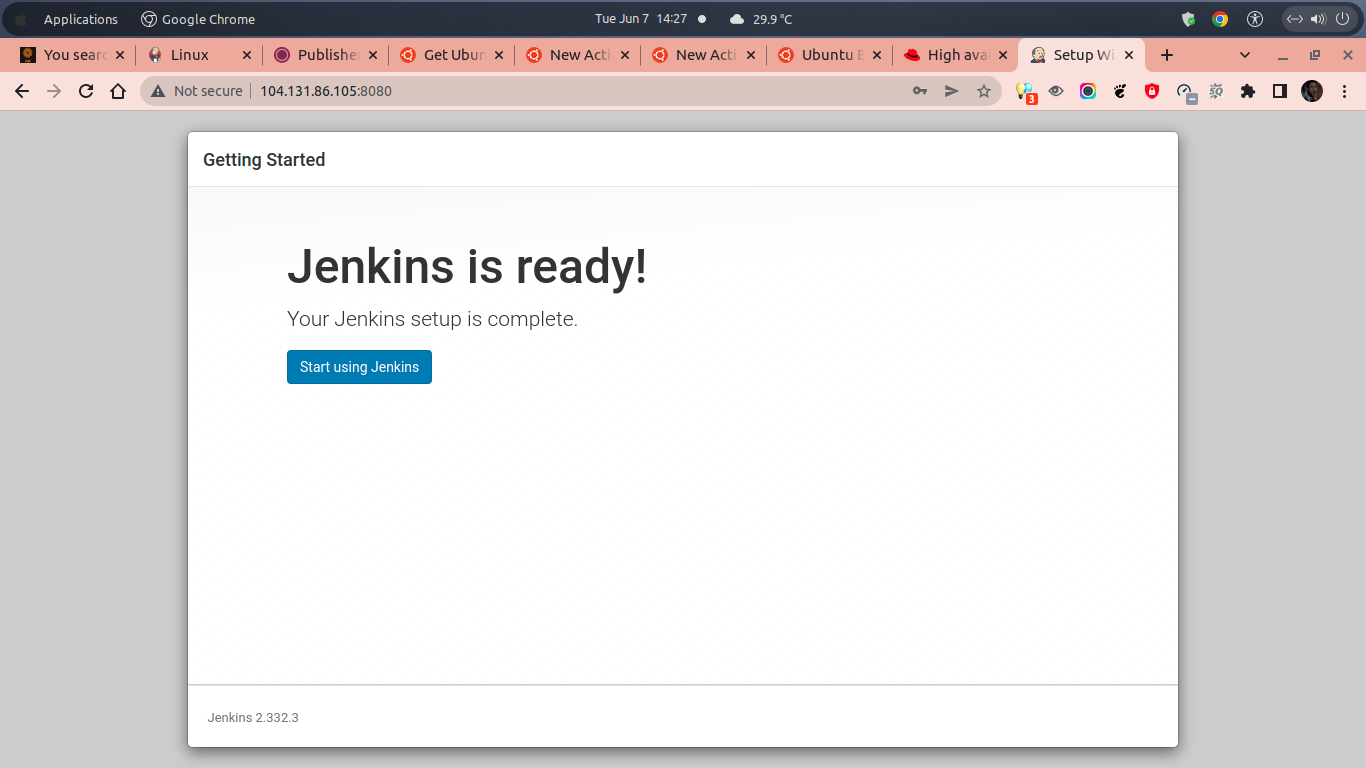This screenshot has width=1366, height=768.
Task: Open the Chrome profile avatar
Action: click(x=1312, y=91)
